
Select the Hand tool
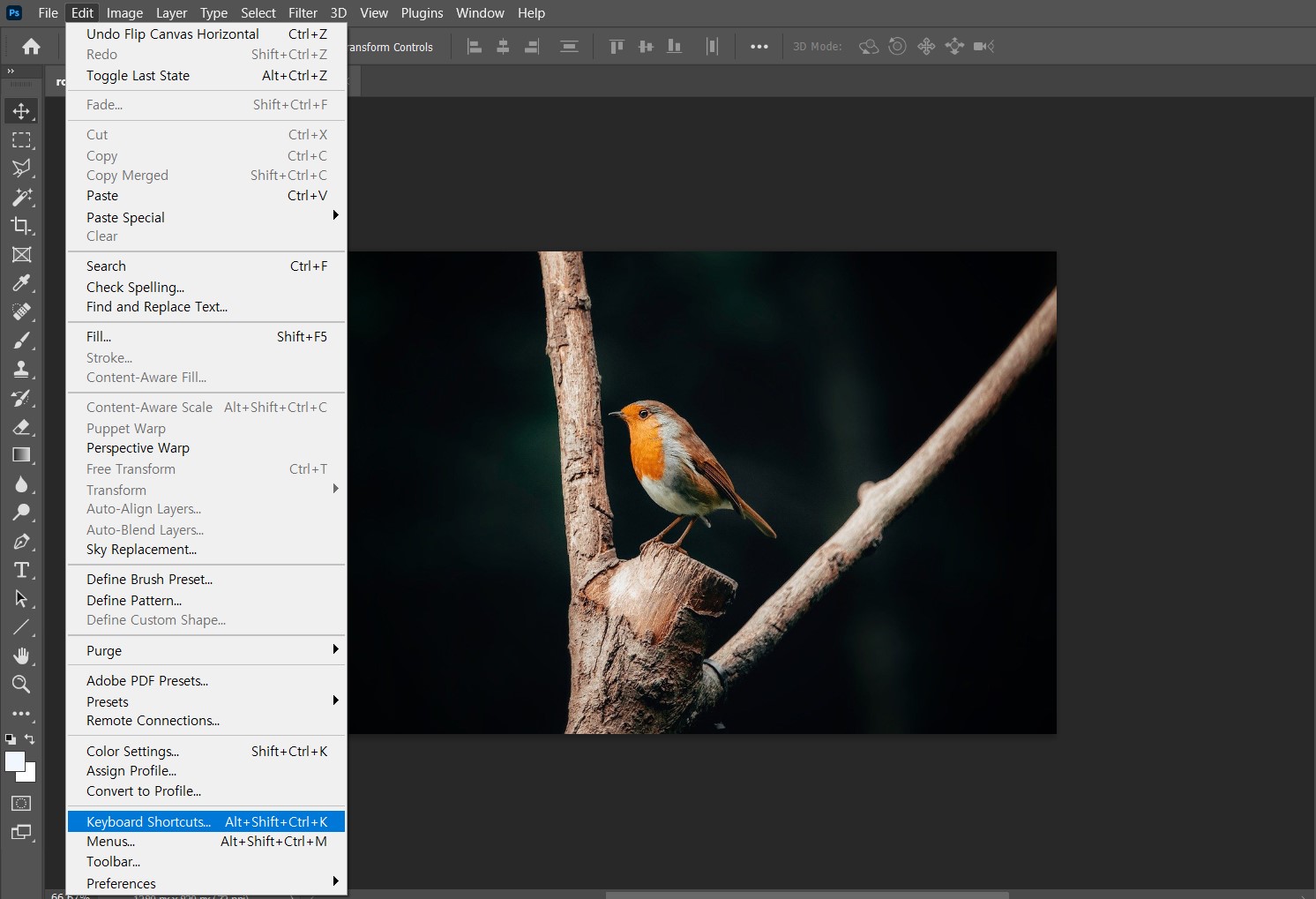tap(21, 656)
